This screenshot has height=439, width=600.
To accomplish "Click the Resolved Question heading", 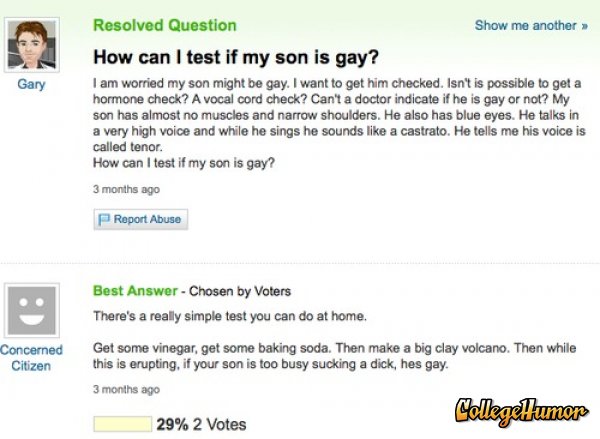I will pyautogui.click(x=164, y=25).
